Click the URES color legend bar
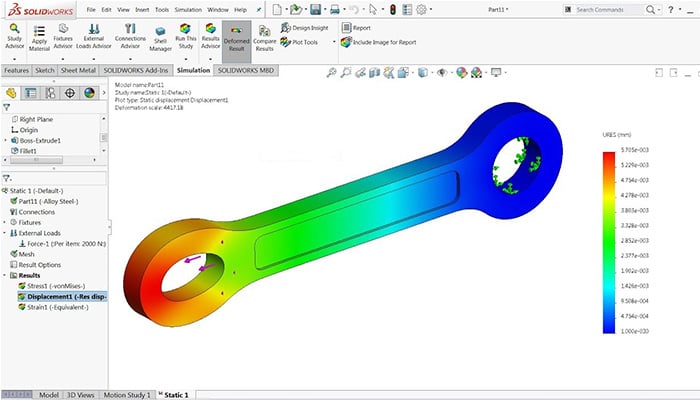 point(609,242)
